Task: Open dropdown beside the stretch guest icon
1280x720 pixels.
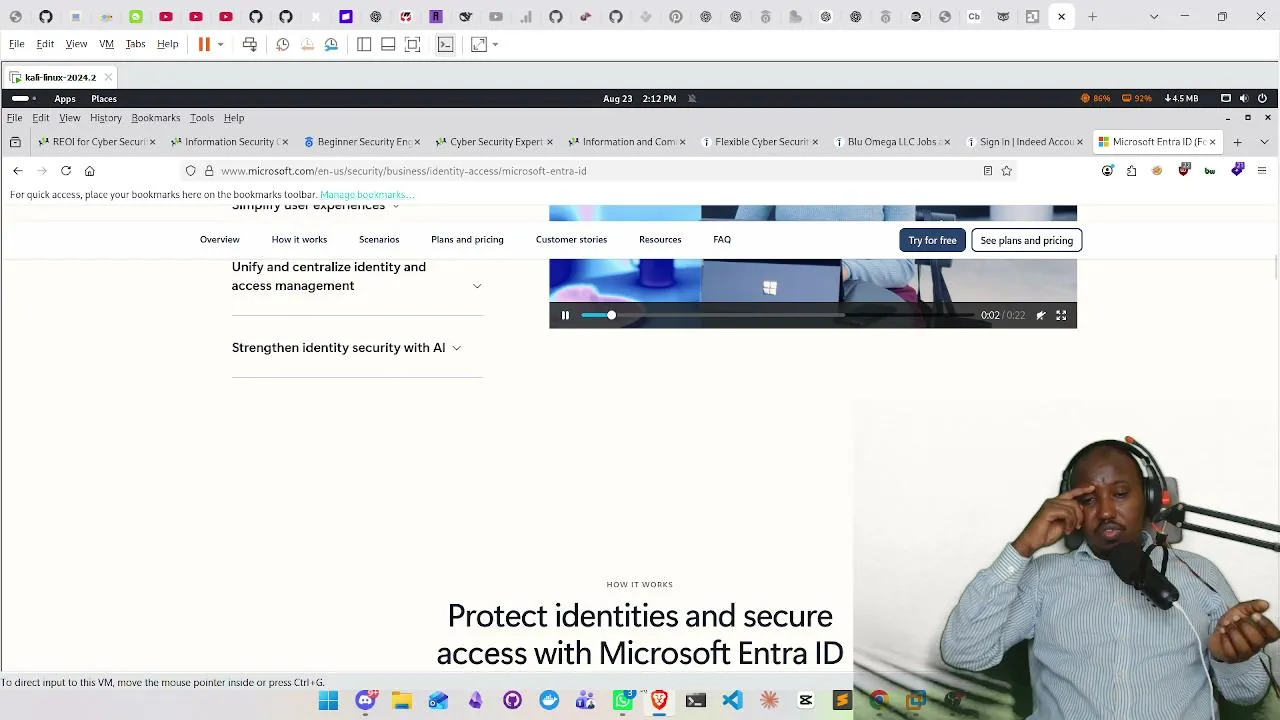Action: [495, 44]
